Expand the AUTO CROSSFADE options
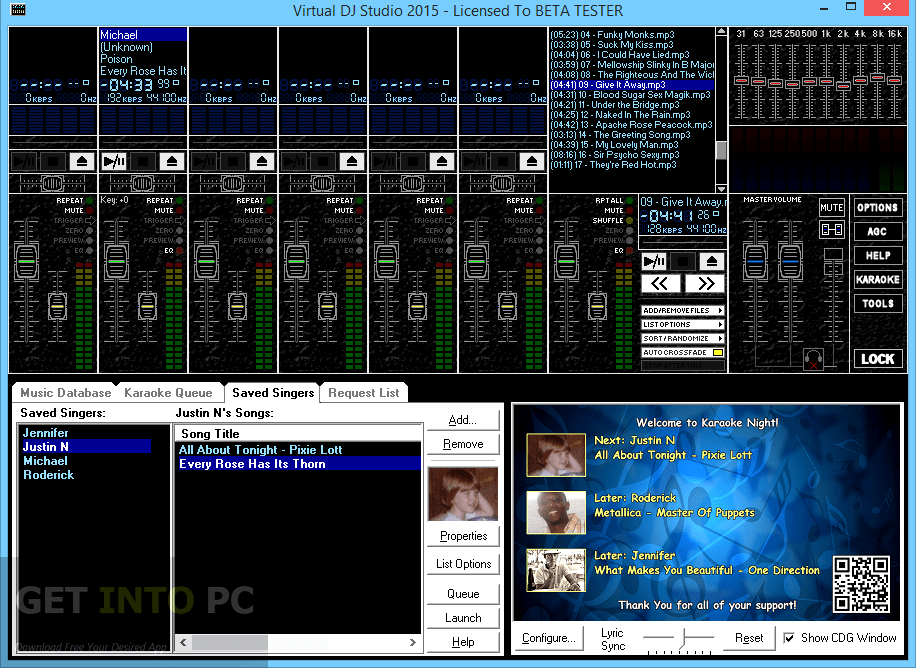This screenshot has width=916, height=668. tap(683, 352)
